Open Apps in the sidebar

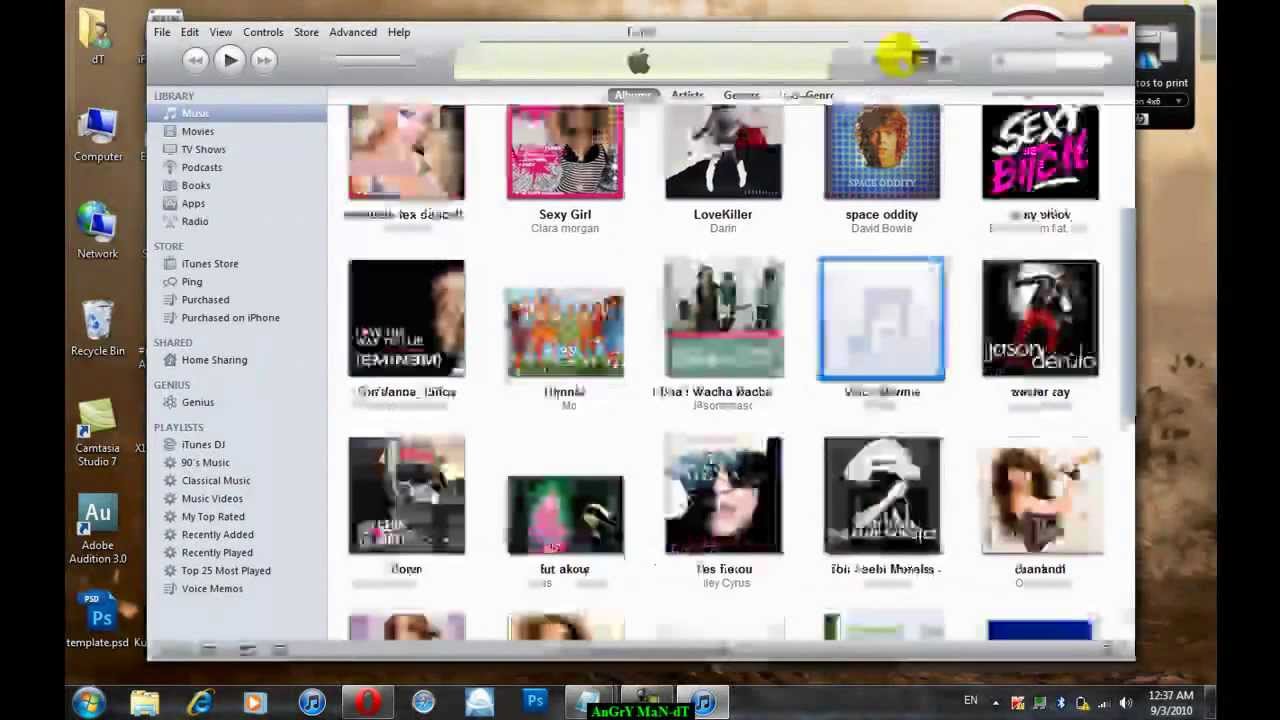pyautogui.click(x=237, y=203)
